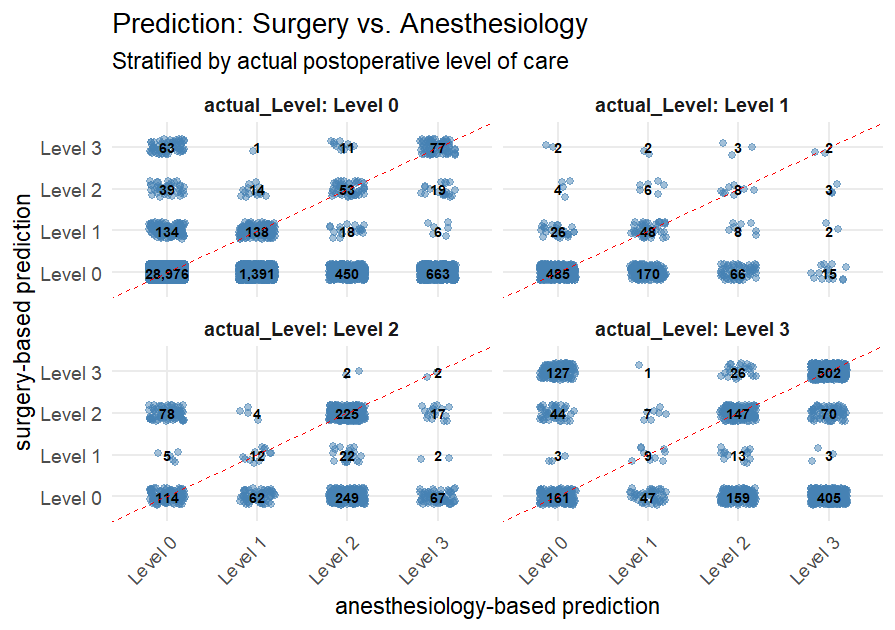Select the cluster labeled 225
The width and height of the screenshot is (895, 630).
point(347,413)
